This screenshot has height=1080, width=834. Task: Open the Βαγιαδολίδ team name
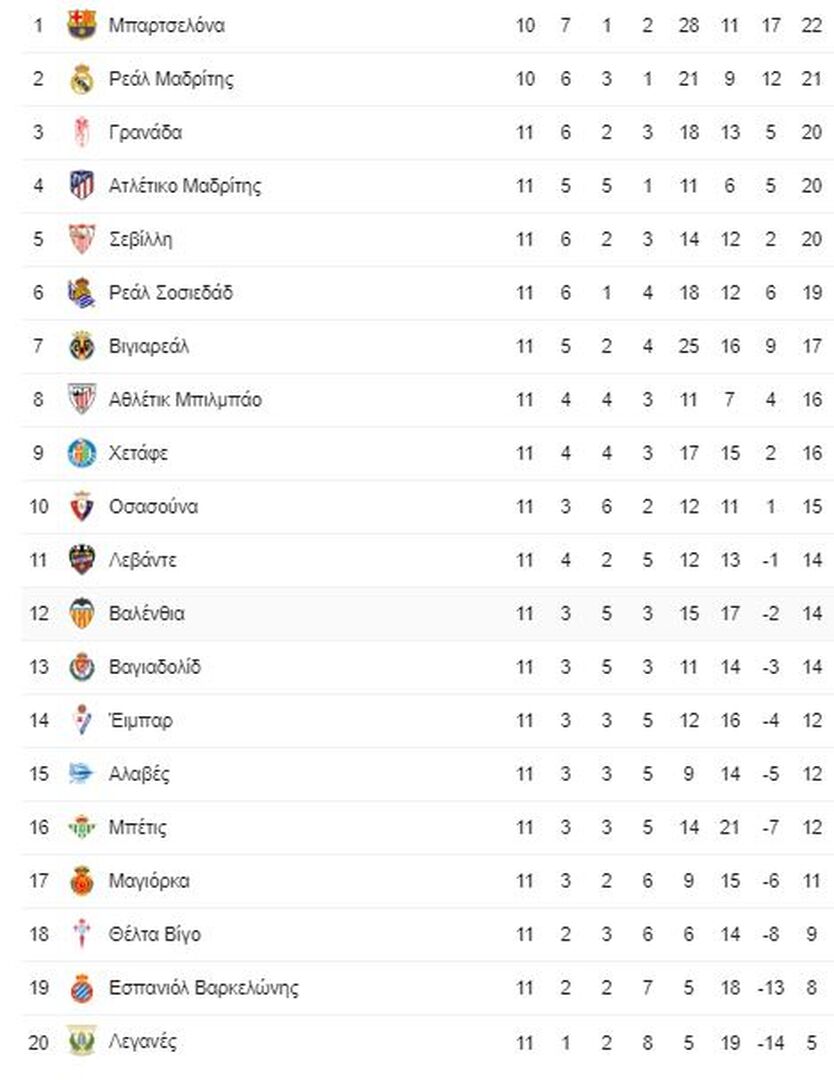tap(155, 667)
